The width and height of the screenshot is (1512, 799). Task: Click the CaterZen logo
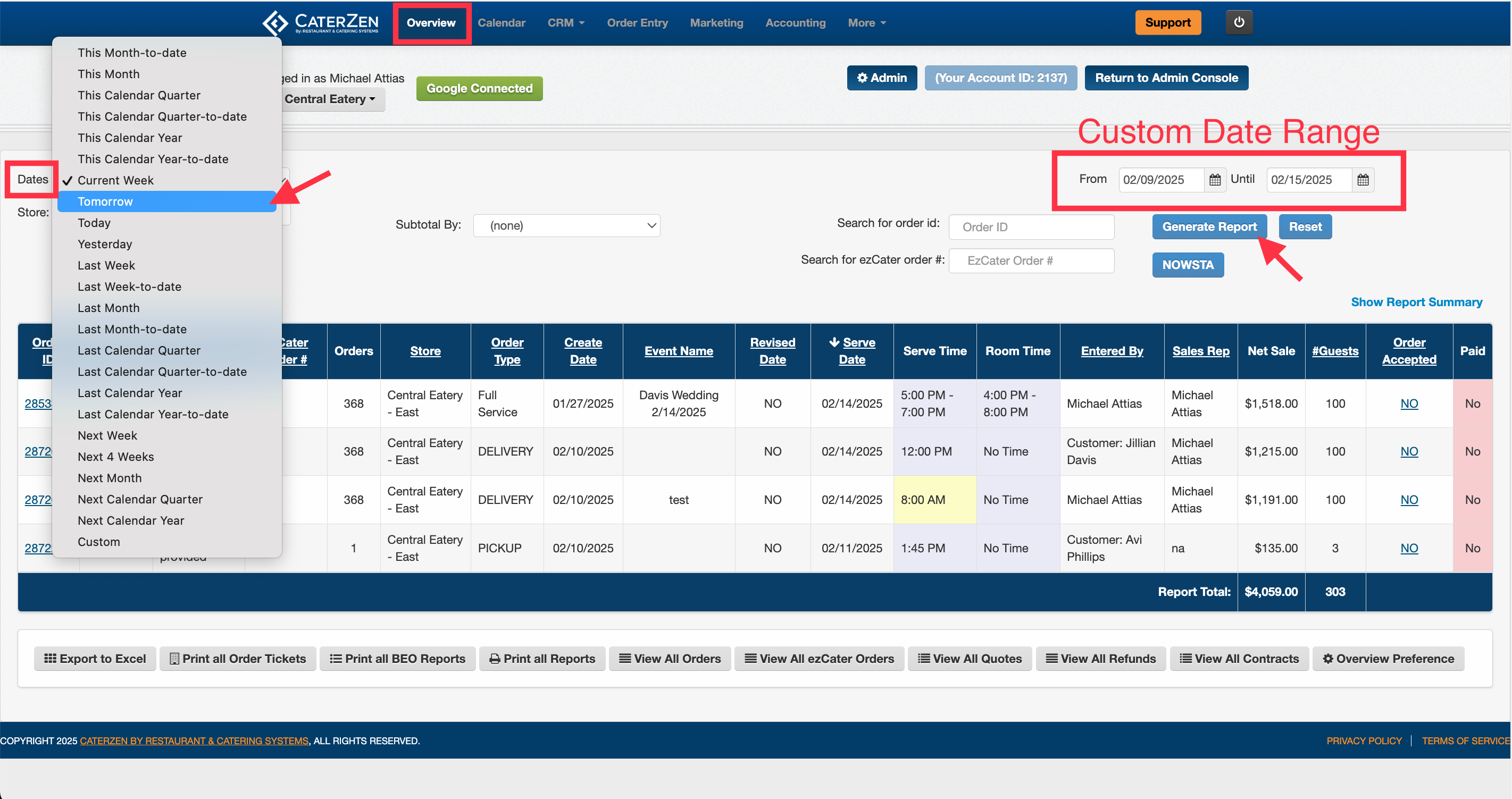pos(321,23)
